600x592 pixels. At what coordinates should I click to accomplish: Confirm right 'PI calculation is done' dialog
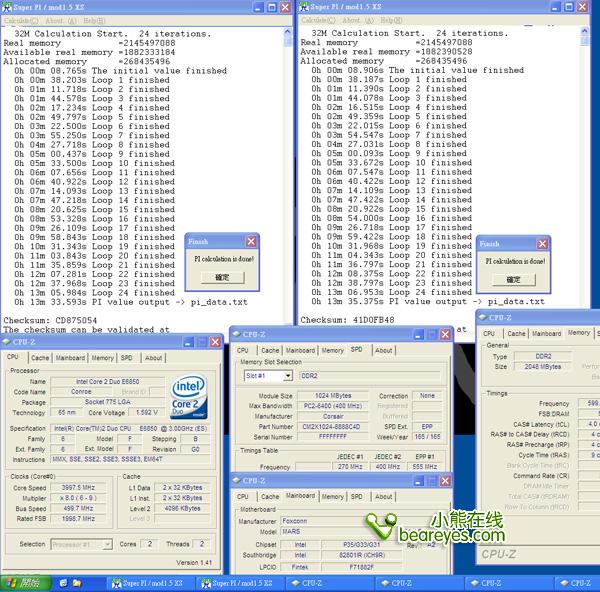point(514,280)
